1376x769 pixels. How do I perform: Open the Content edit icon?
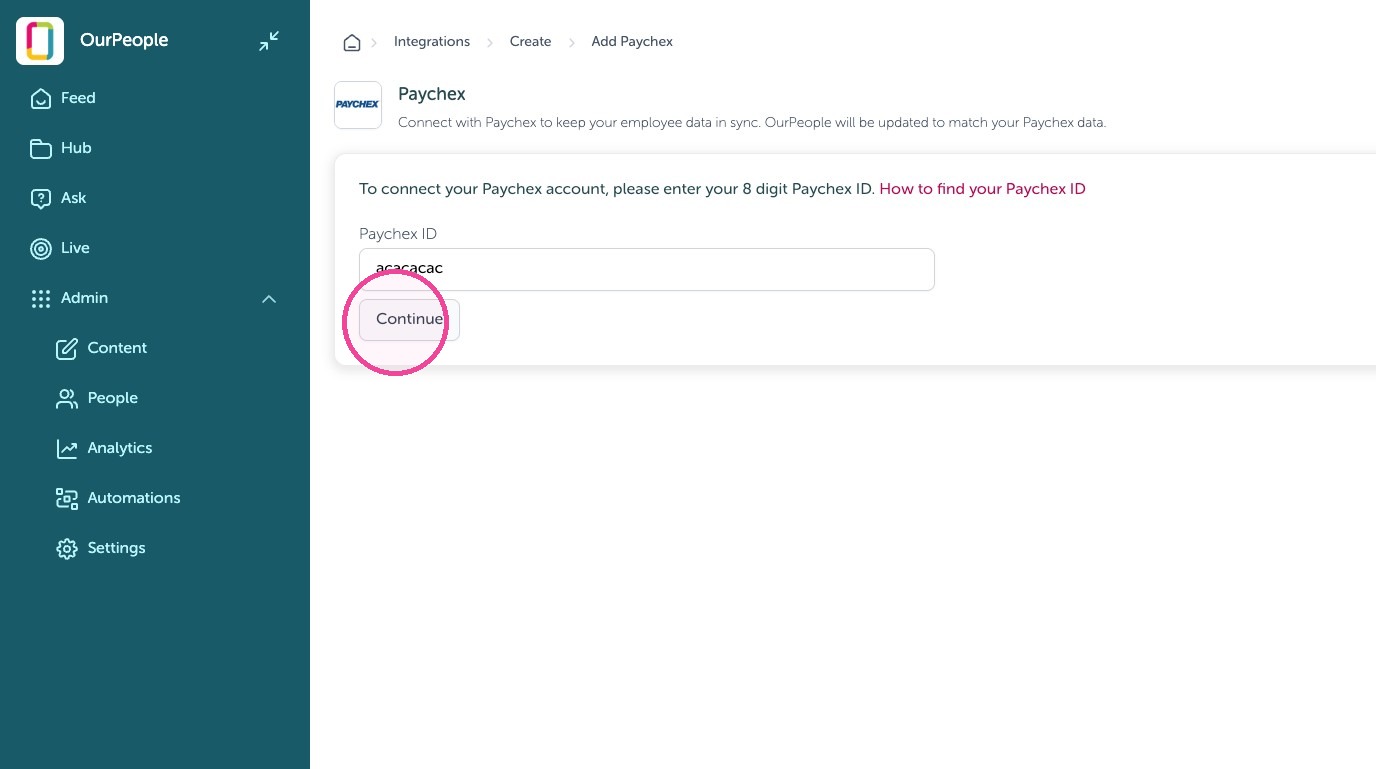point(67,348)
